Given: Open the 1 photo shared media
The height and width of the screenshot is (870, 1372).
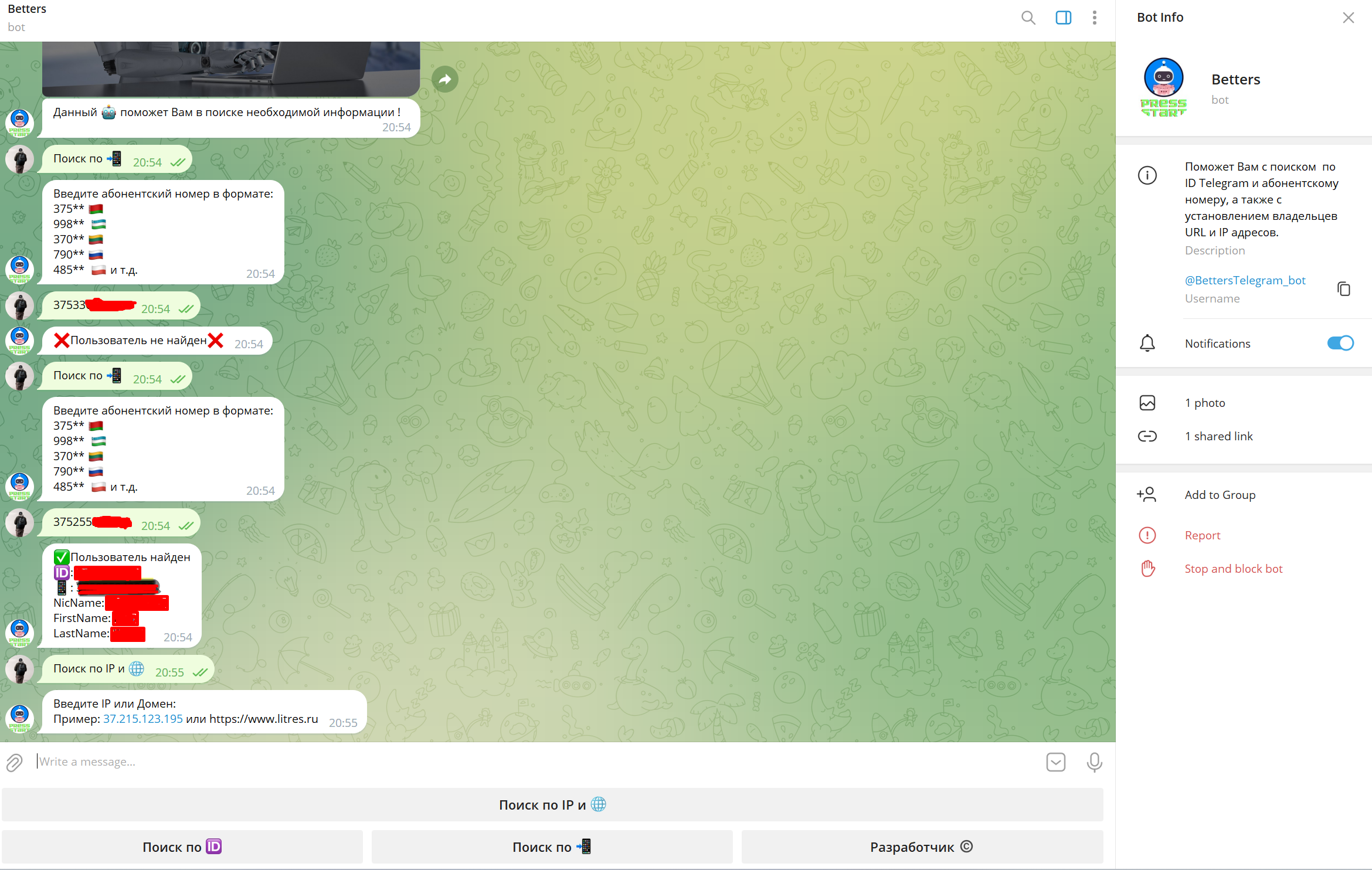Looking at the screenshot, I should [x=1205, y=403].
